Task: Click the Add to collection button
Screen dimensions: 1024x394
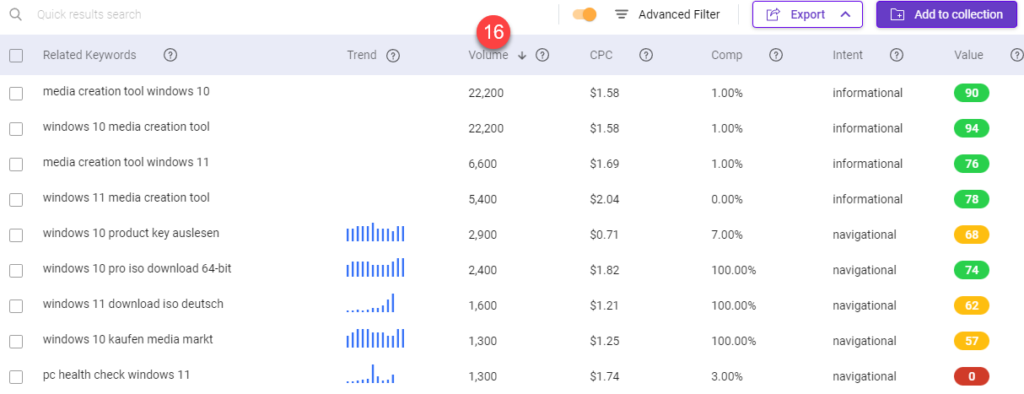Action: pos(946,14)
